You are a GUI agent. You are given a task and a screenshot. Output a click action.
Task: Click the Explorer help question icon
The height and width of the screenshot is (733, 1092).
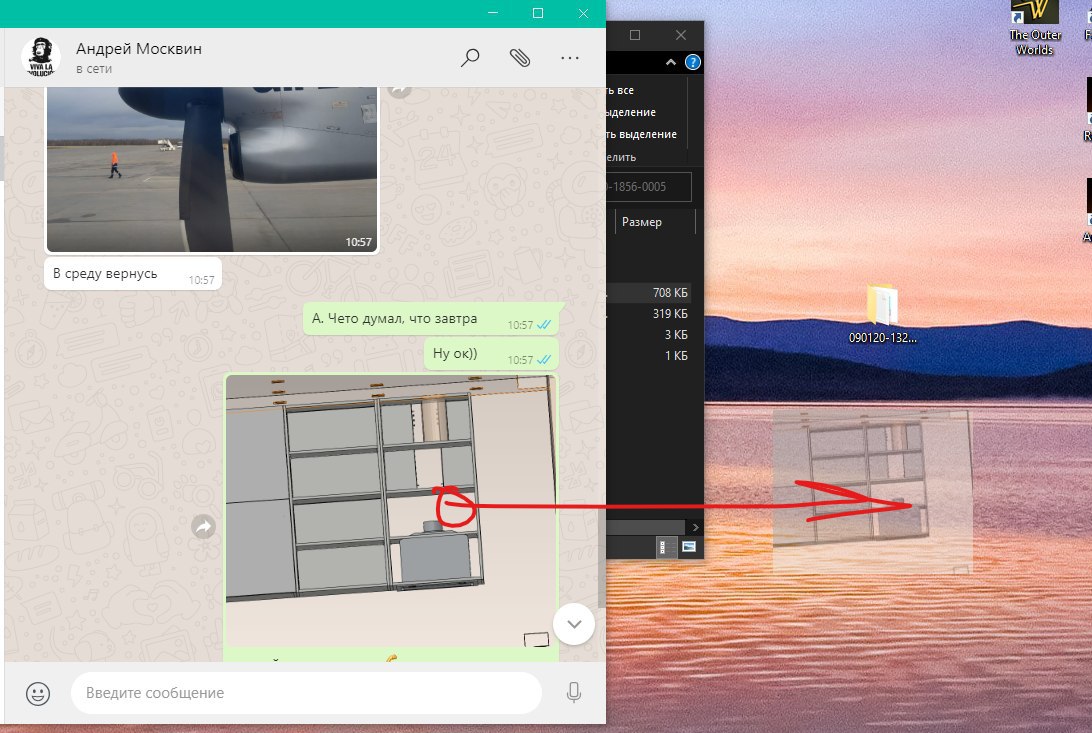click(693, 62)
